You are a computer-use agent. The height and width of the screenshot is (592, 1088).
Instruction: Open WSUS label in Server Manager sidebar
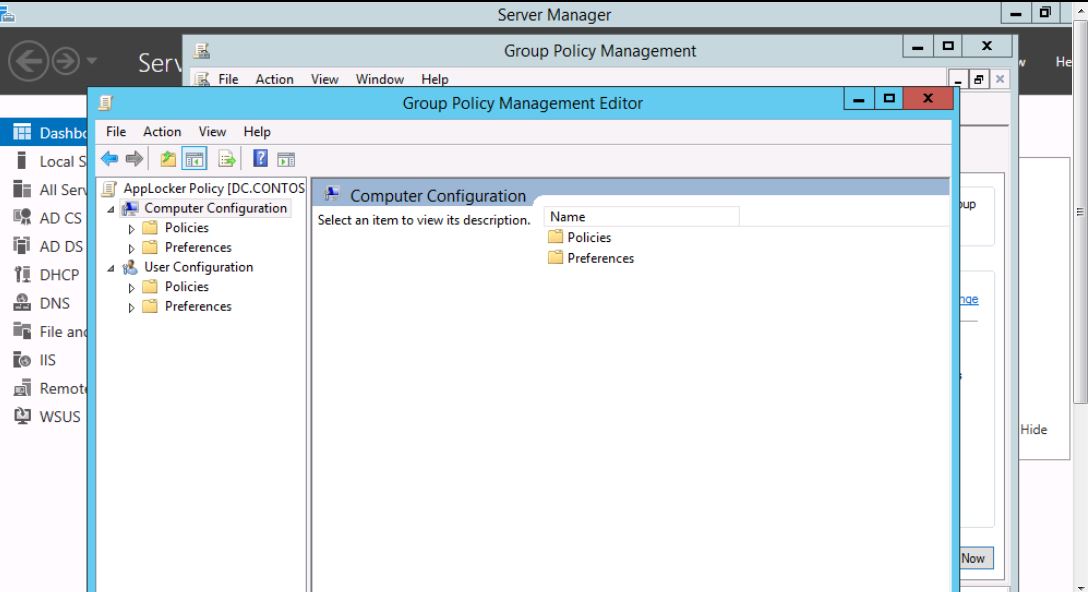point(60,417)
